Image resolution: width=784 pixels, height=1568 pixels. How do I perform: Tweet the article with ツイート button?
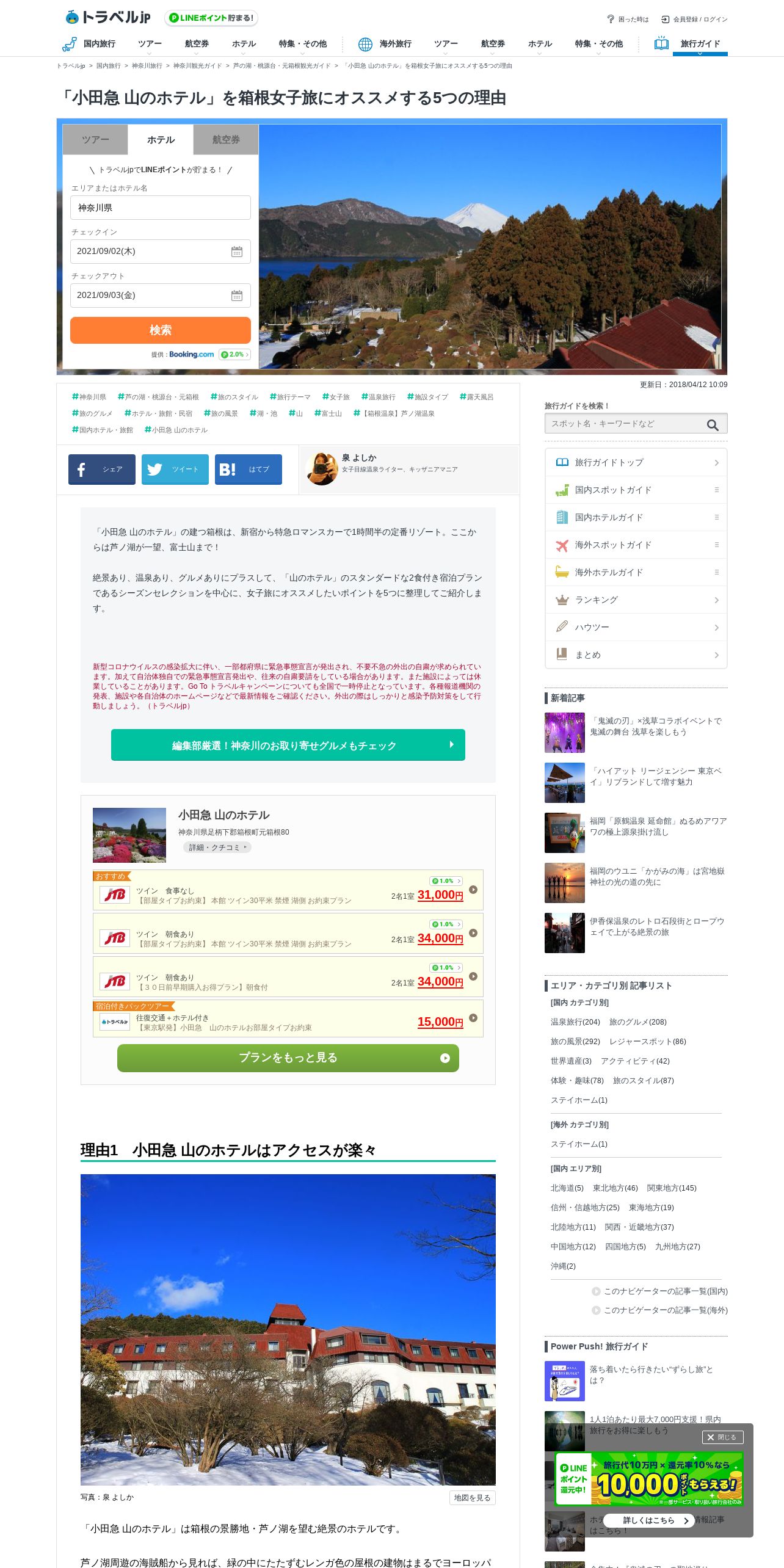click(175, 470)
